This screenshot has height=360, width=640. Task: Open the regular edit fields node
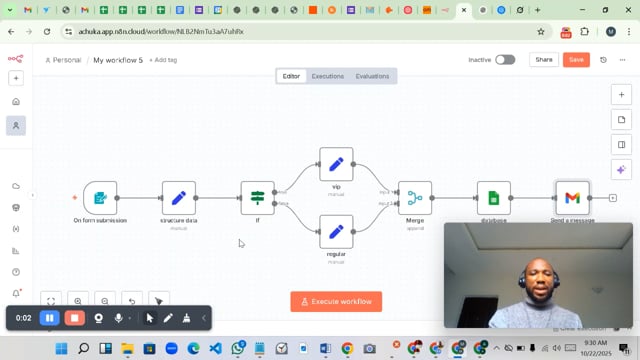336,232
